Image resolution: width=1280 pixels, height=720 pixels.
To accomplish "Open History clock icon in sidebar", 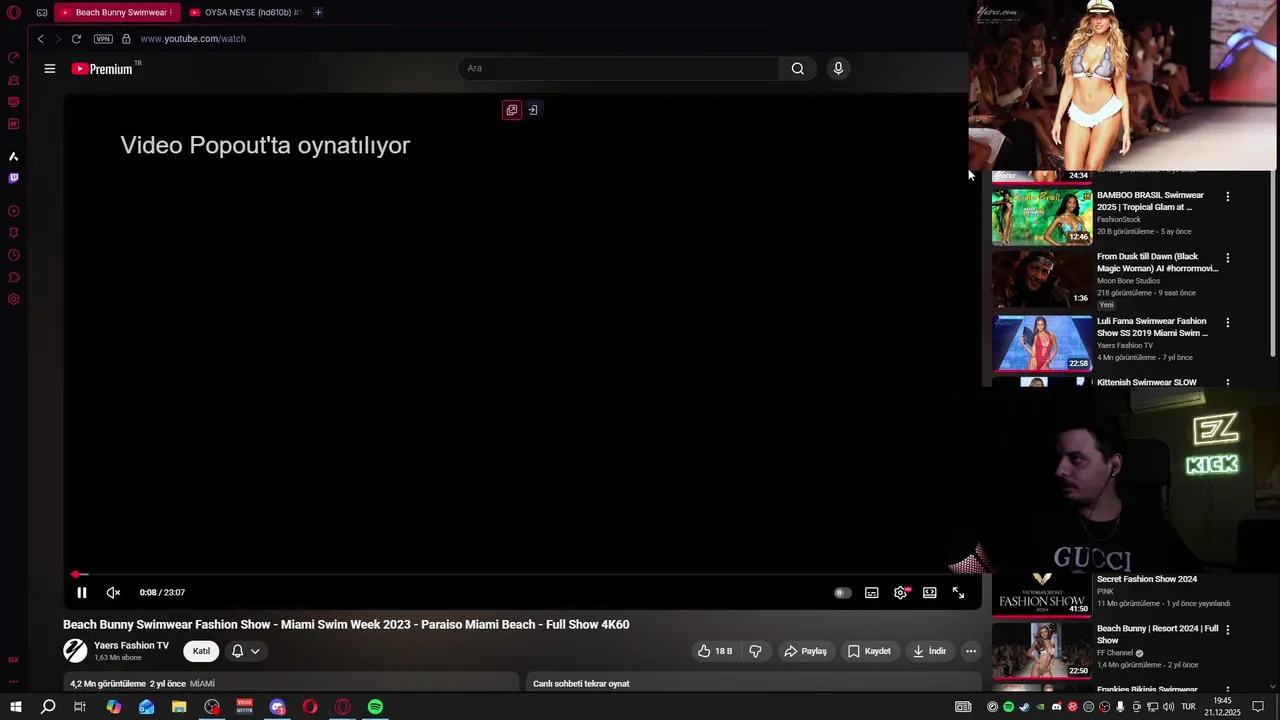I will point(13,255).
